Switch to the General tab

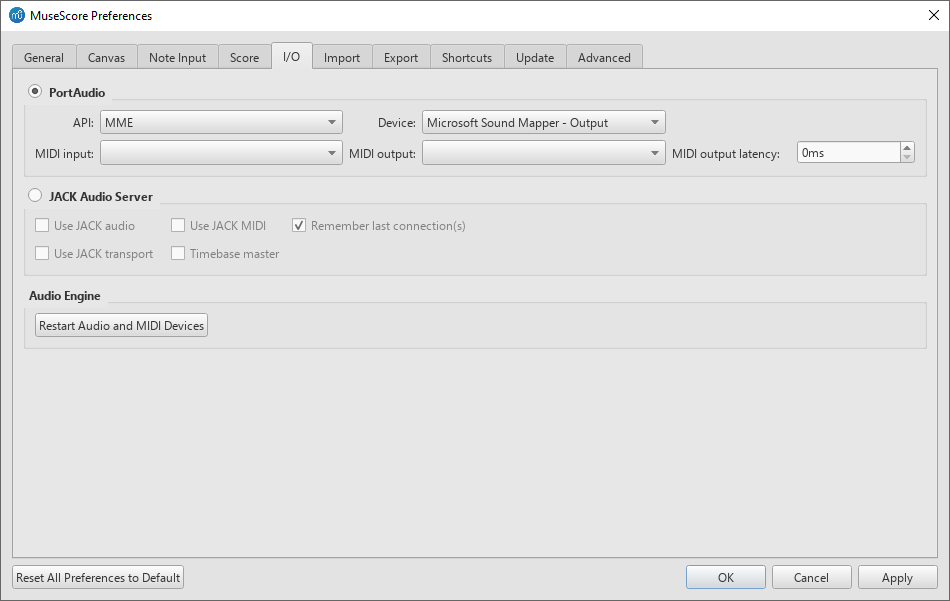pos(44,58)
